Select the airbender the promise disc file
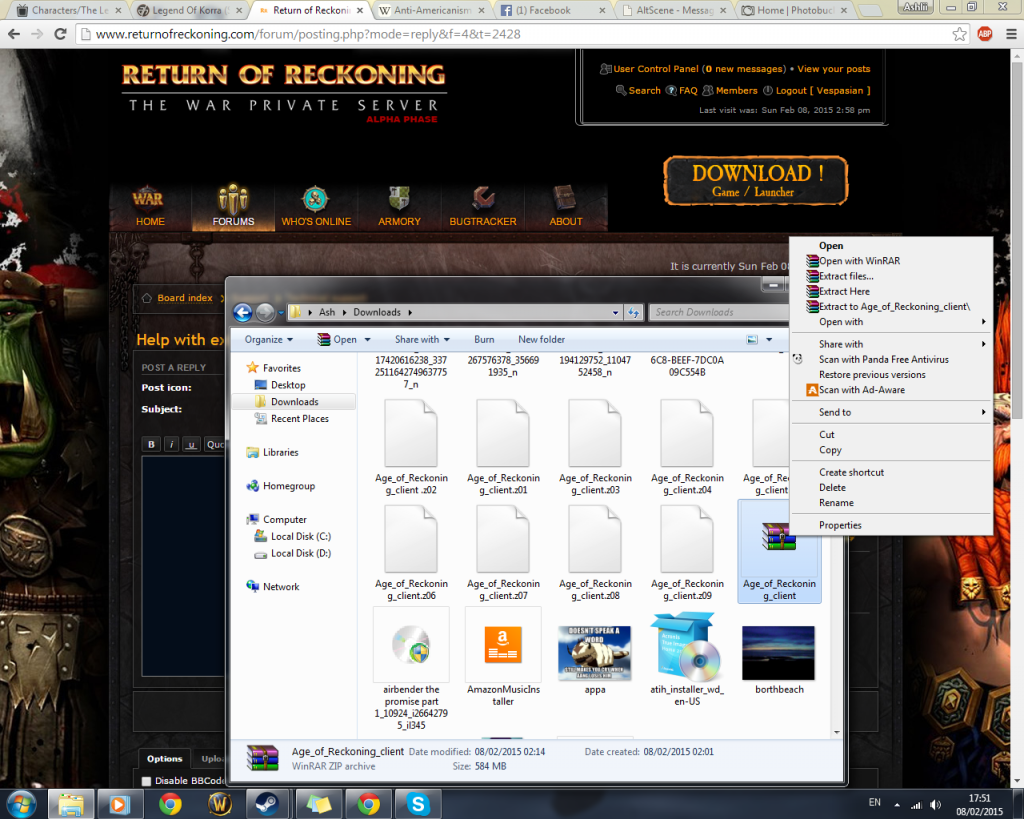Viewport: 1024px width, 819px height. pos(411,669)
